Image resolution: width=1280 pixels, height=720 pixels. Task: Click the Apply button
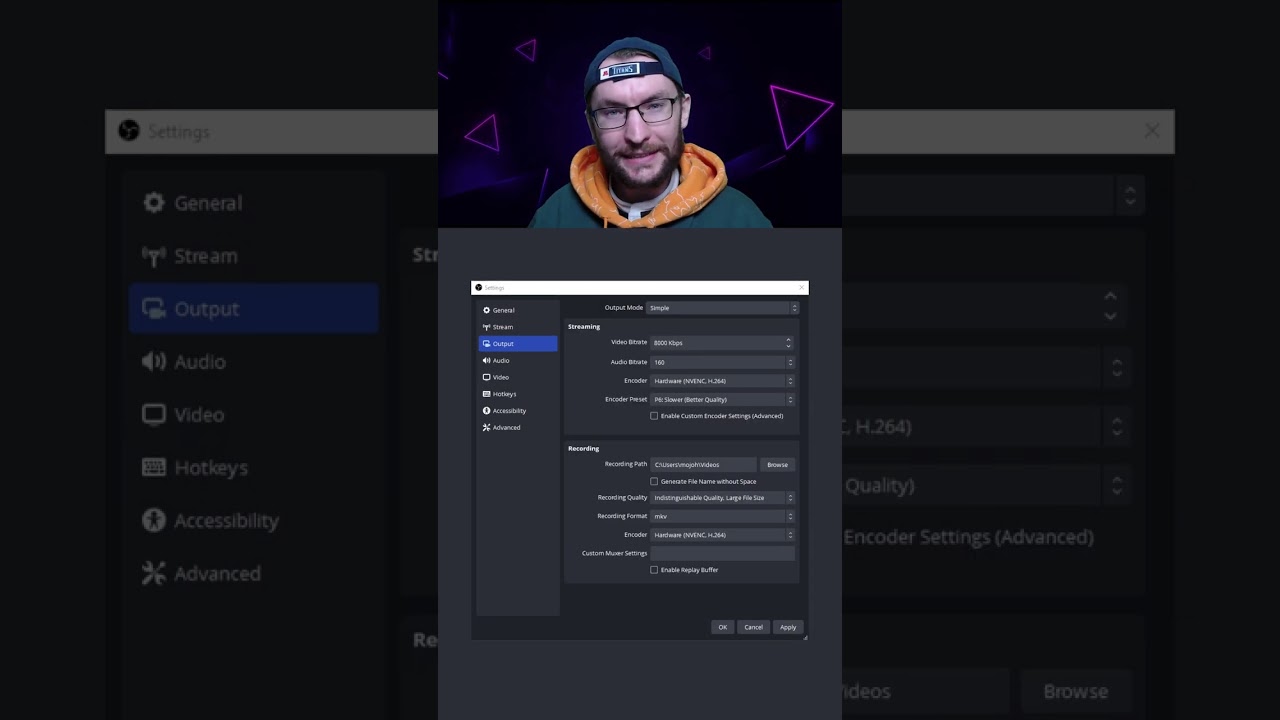point(788,627)
